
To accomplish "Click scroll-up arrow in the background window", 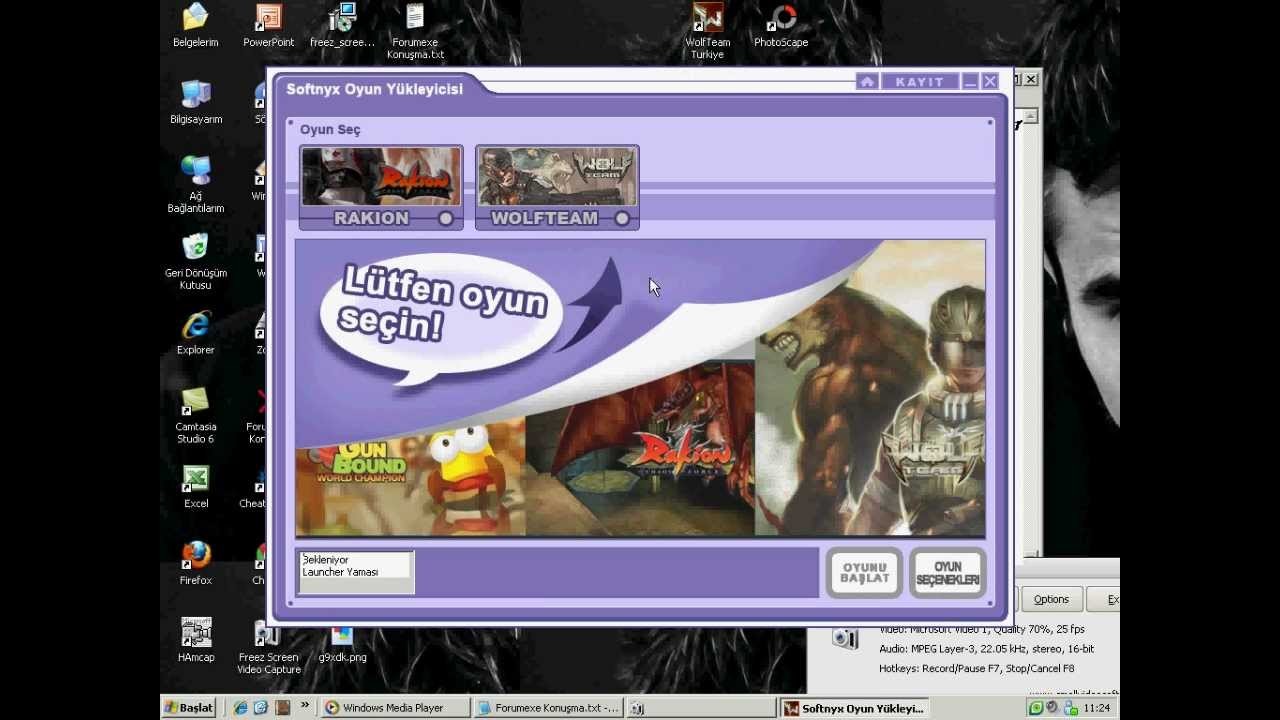I will tap(1030, 116).
